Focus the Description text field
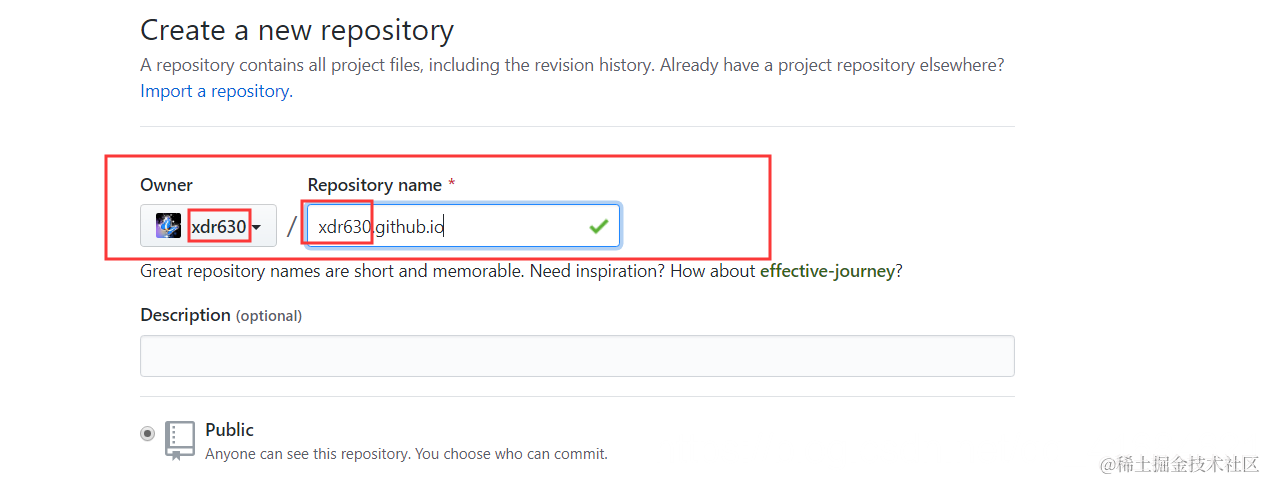The width and height of the screenshot is (1266, 481). (x=577, y=356)
